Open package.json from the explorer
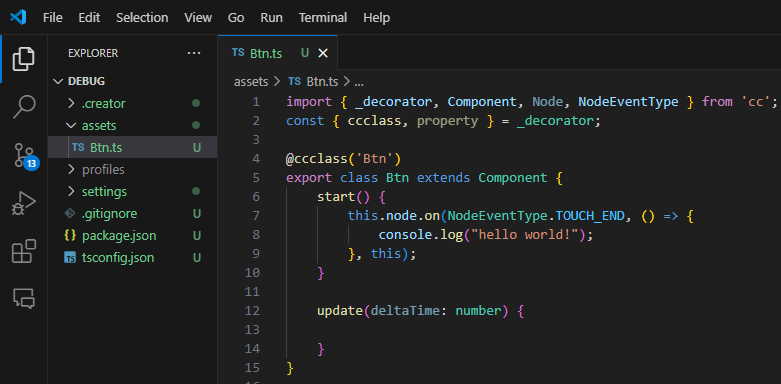The width and height of the screenshot is (781, 384). tap(132, 236)
